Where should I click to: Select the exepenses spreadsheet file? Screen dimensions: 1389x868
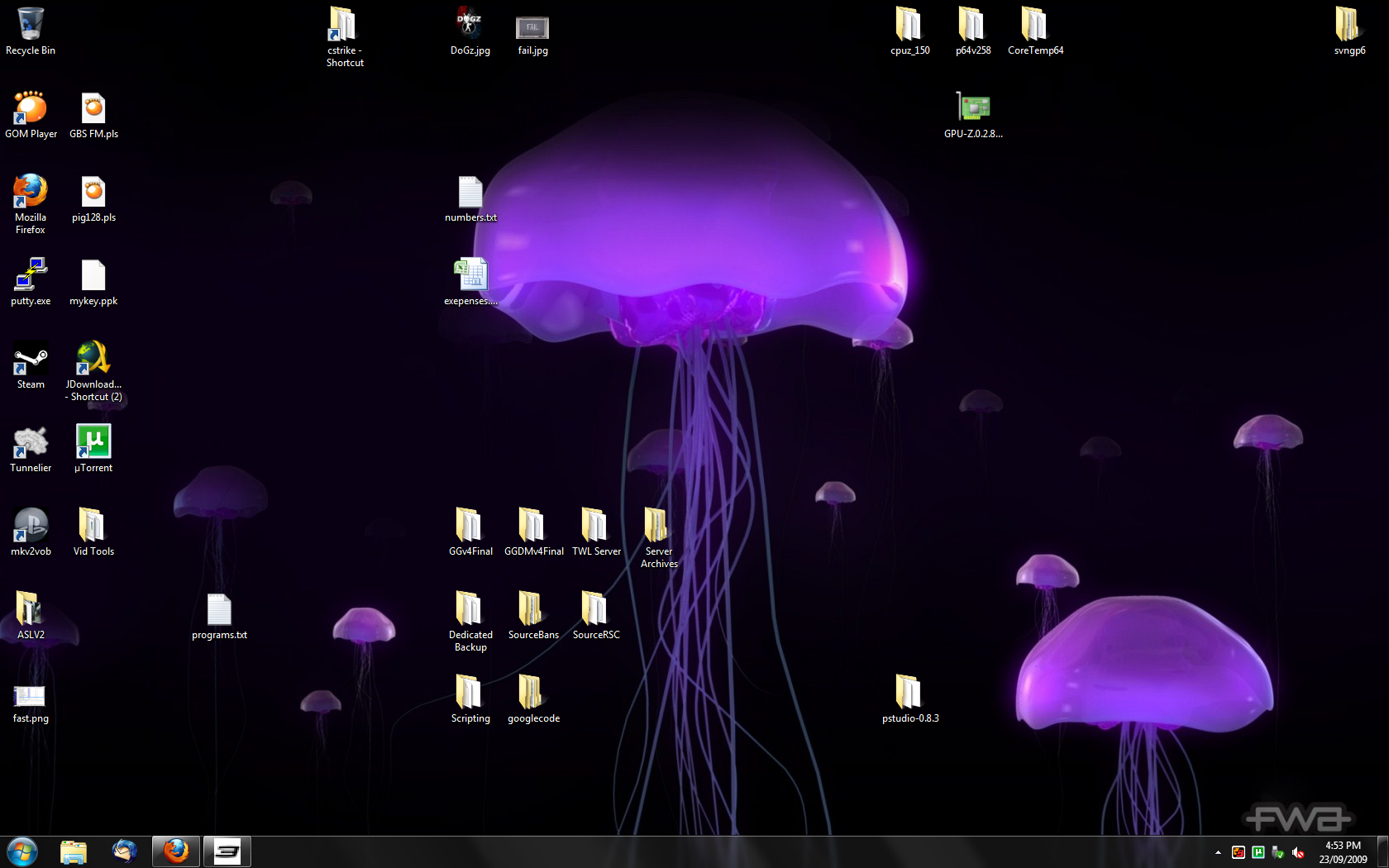click(x=470, y=282)
